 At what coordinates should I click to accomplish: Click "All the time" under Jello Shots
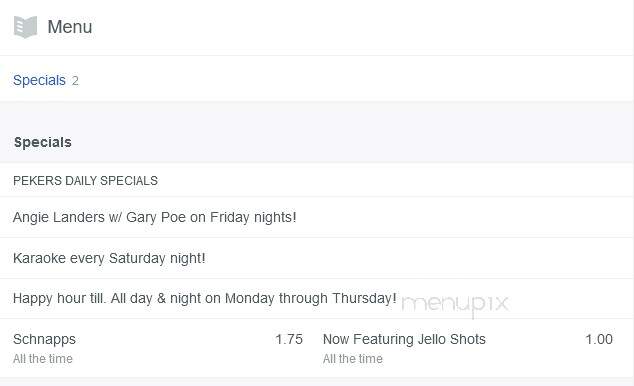[x=353, y=359]
